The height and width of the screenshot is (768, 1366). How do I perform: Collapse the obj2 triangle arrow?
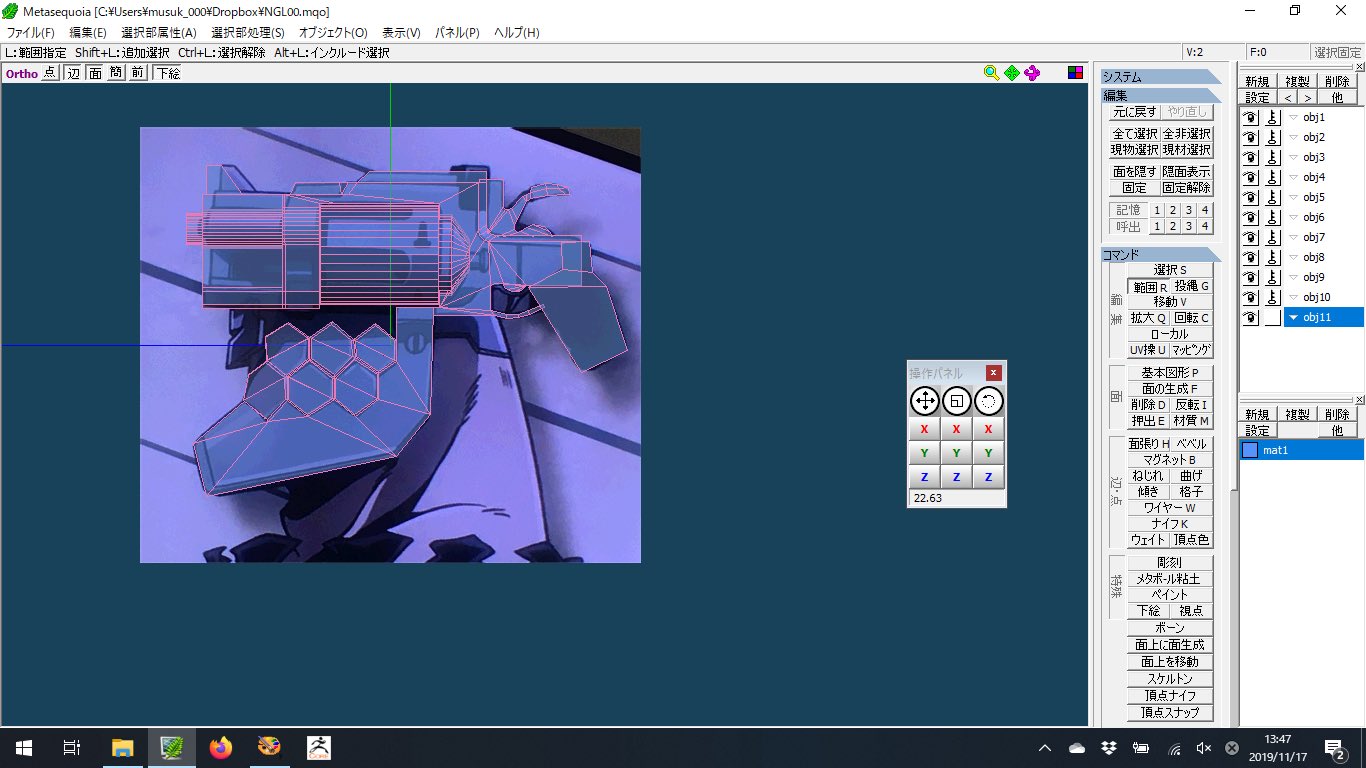pyautogui.click(x=1293, y=137)
